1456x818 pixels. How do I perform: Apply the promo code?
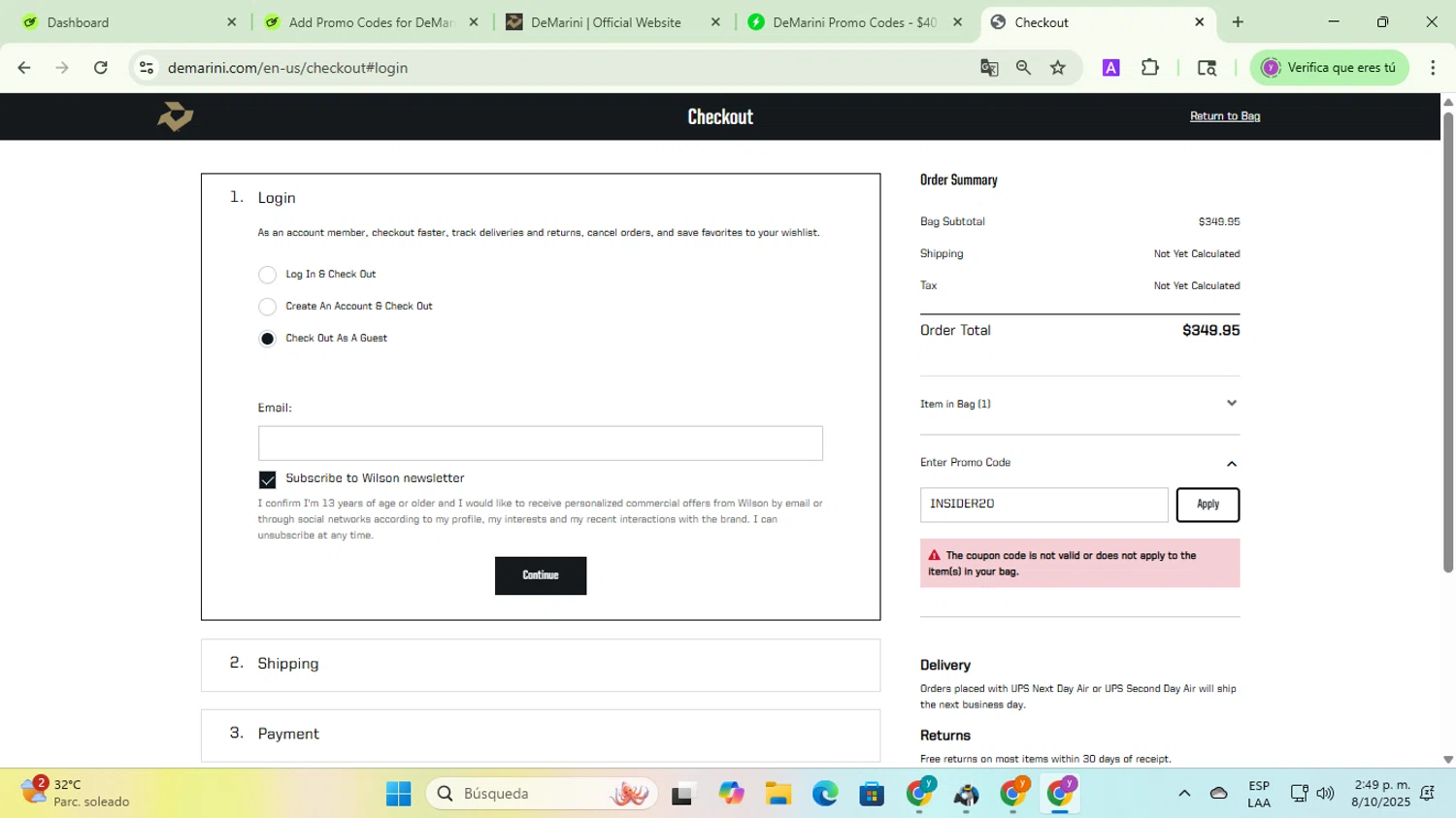coord(1208,505)
